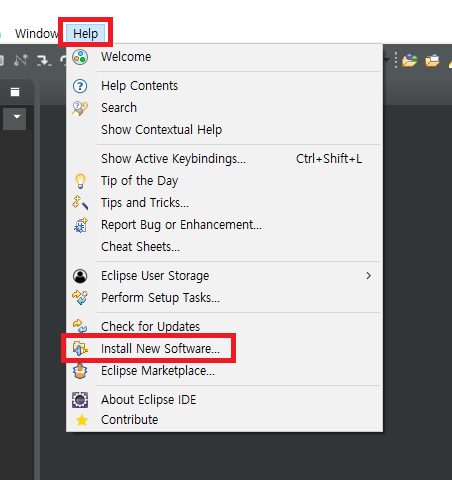Open About Eclipse IDE
The height and width of the screenshot is (480, 452).
point(224,400)
